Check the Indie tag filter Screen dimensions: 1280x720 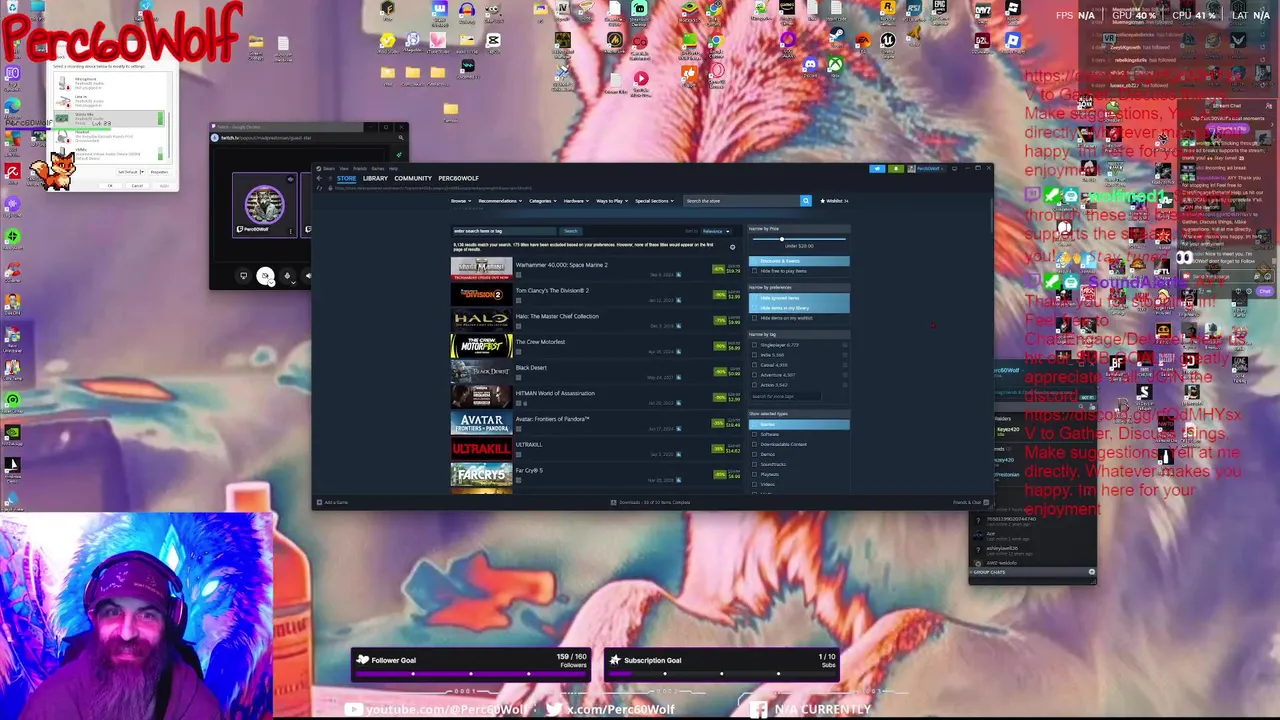pos(754,355)
